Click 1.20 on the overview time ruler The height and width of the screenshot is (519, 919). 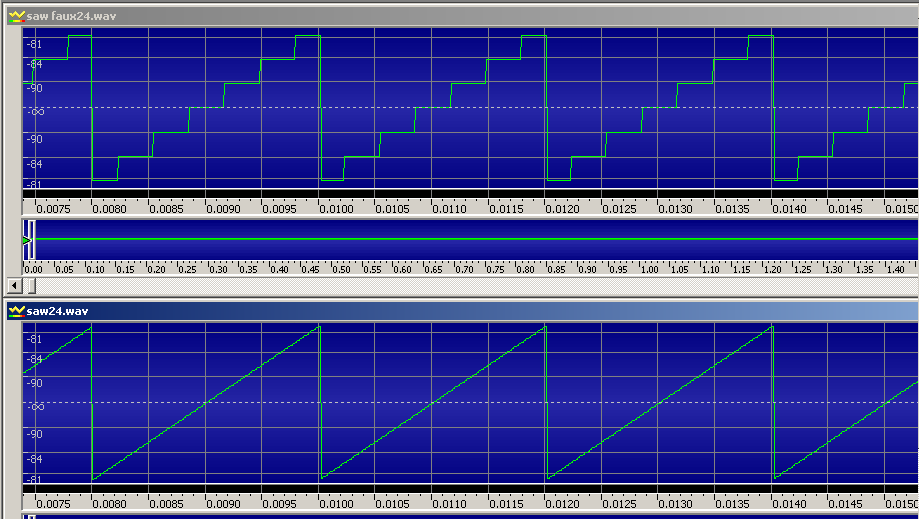772,270
